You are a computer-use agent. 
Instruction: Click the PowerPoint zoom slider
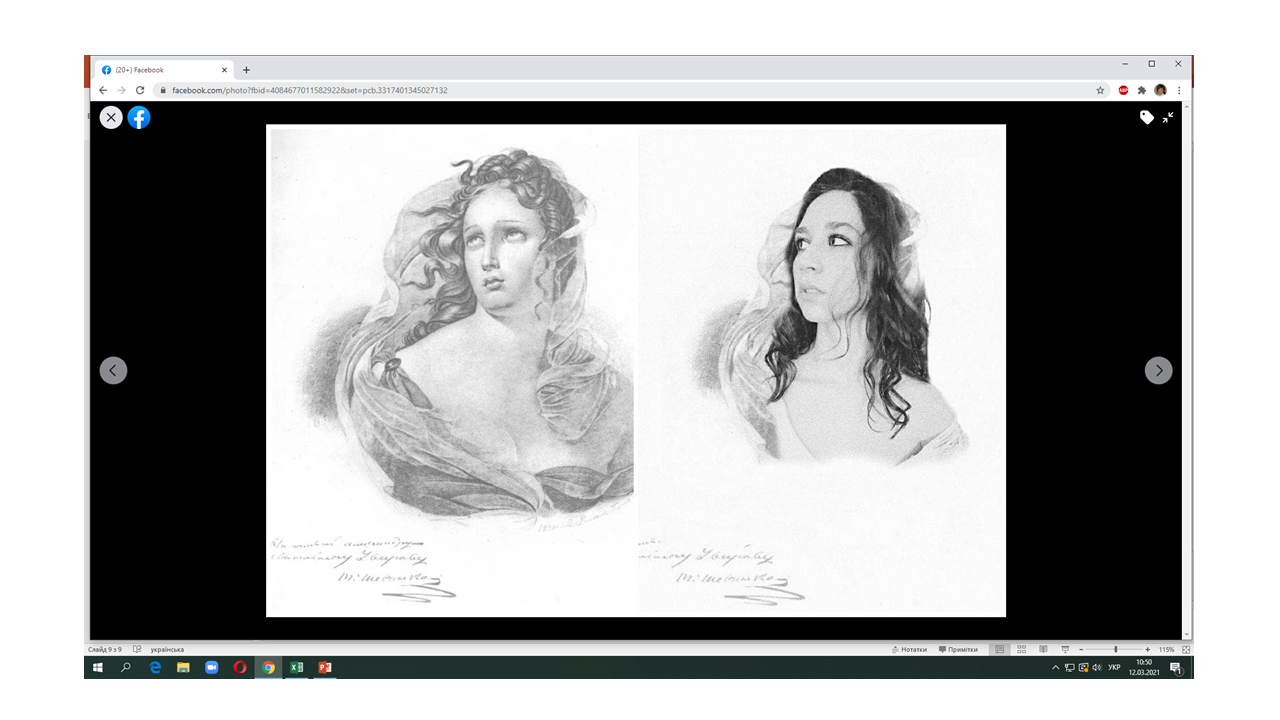coord(1114,649)
